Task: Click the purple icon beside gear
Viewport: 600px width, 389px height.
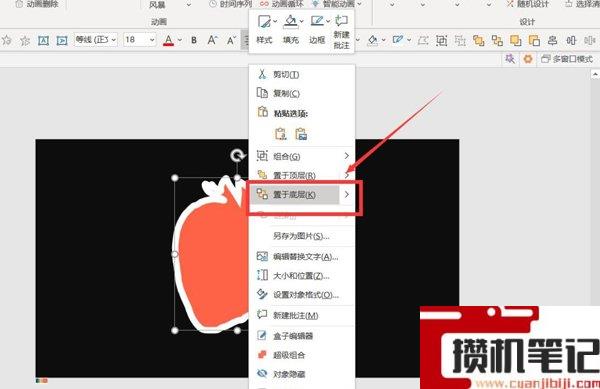Action: 510,59
